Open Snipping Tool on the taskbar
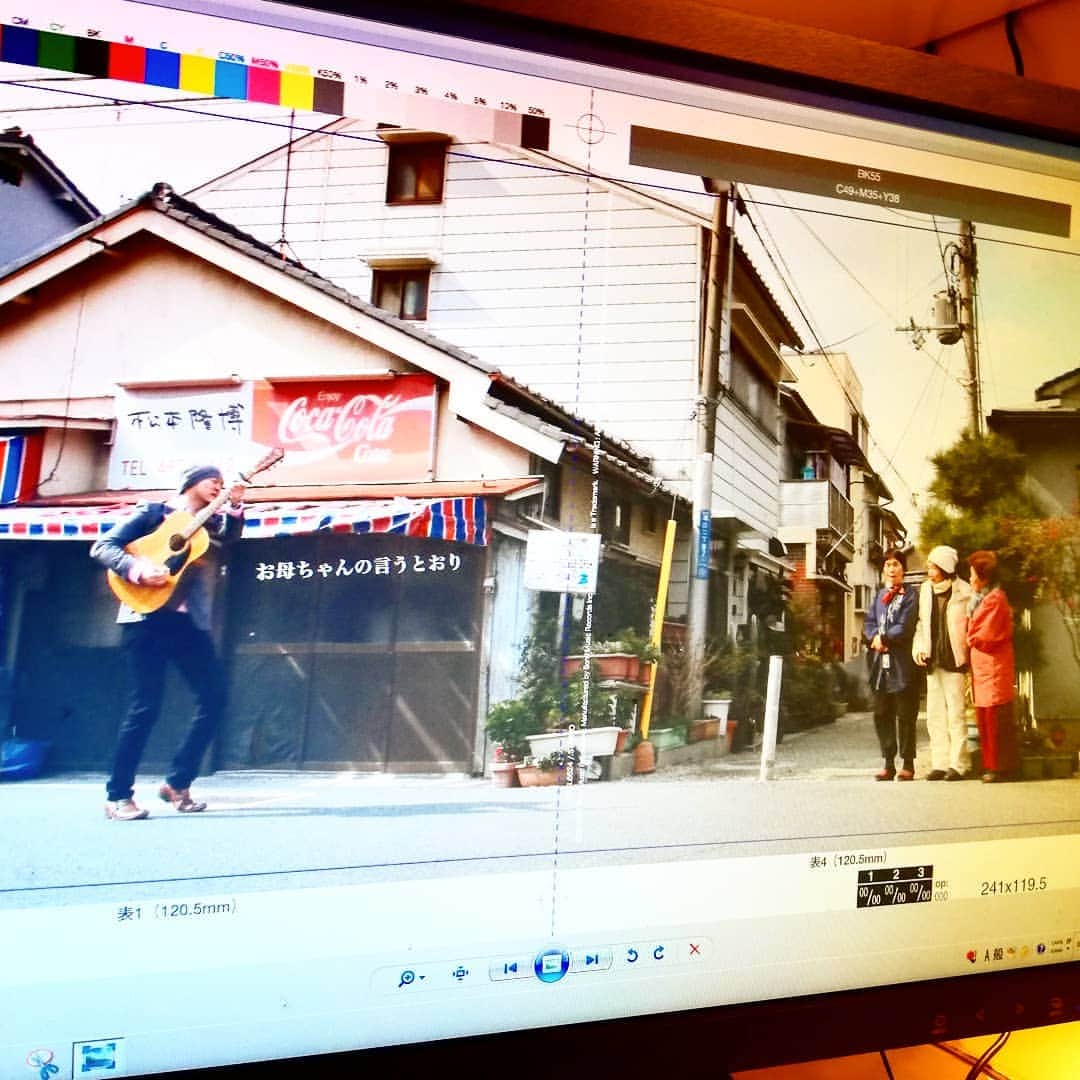This screenshot has height=1080, width=1080. tap(43, 1063)
